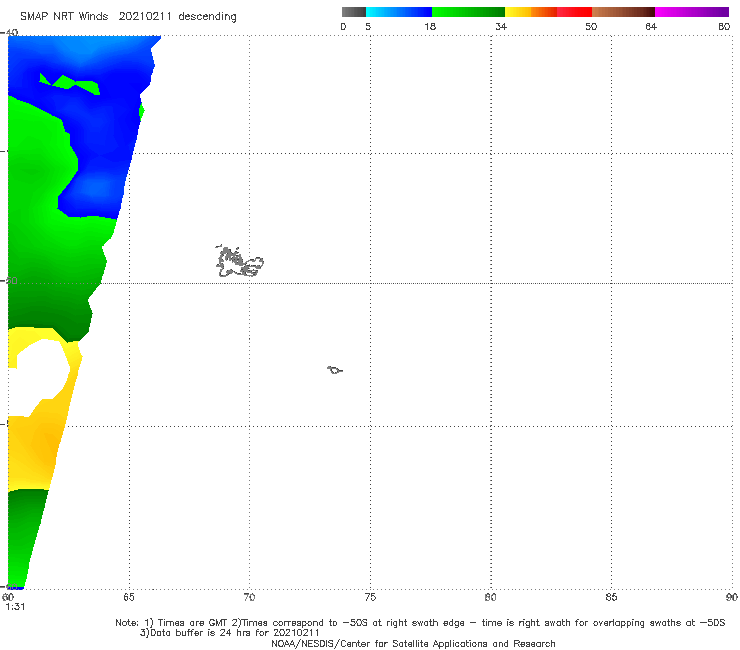Viewport: 740px width, 650px height.
Task: Click the longitude label '90'
Action: point(732,597)
